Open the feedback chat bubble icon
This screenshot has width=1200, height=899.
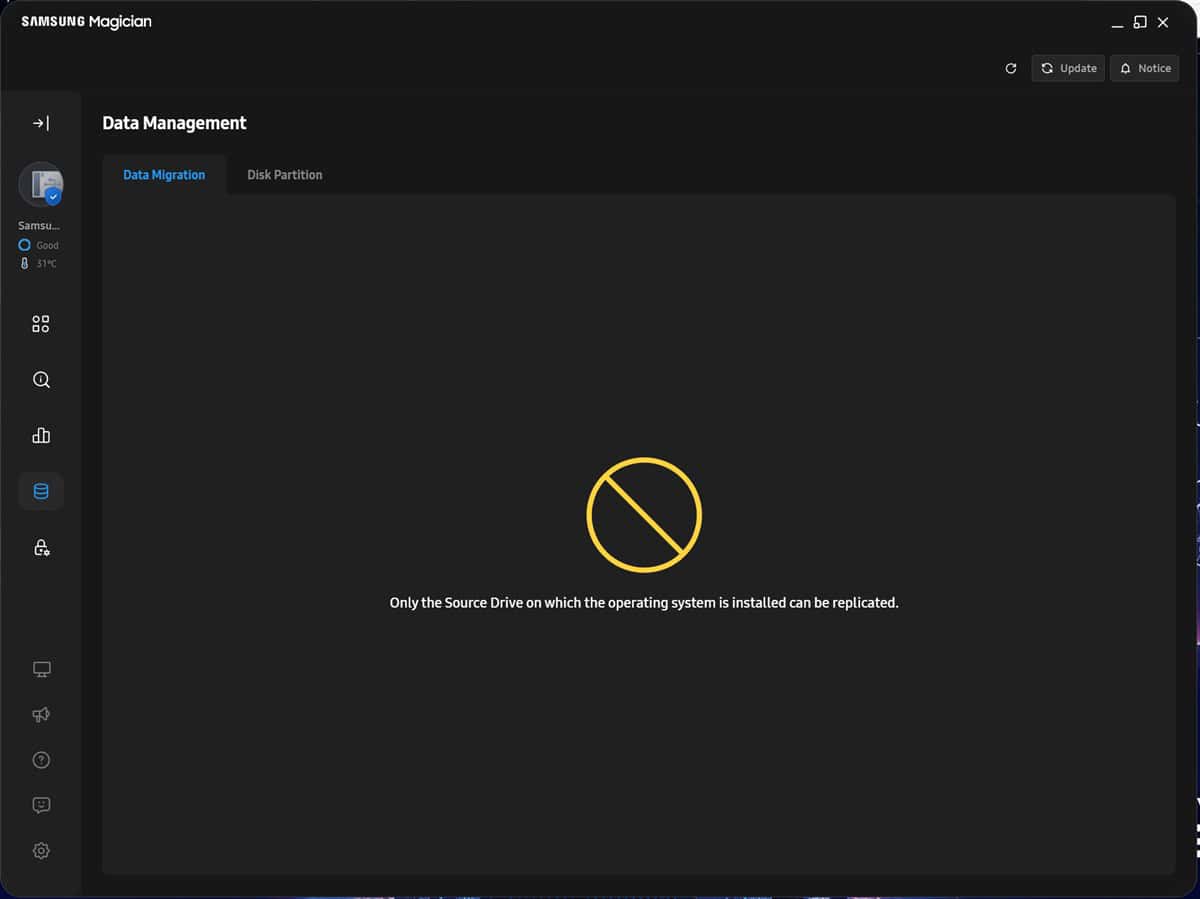(x=41, y=805)
